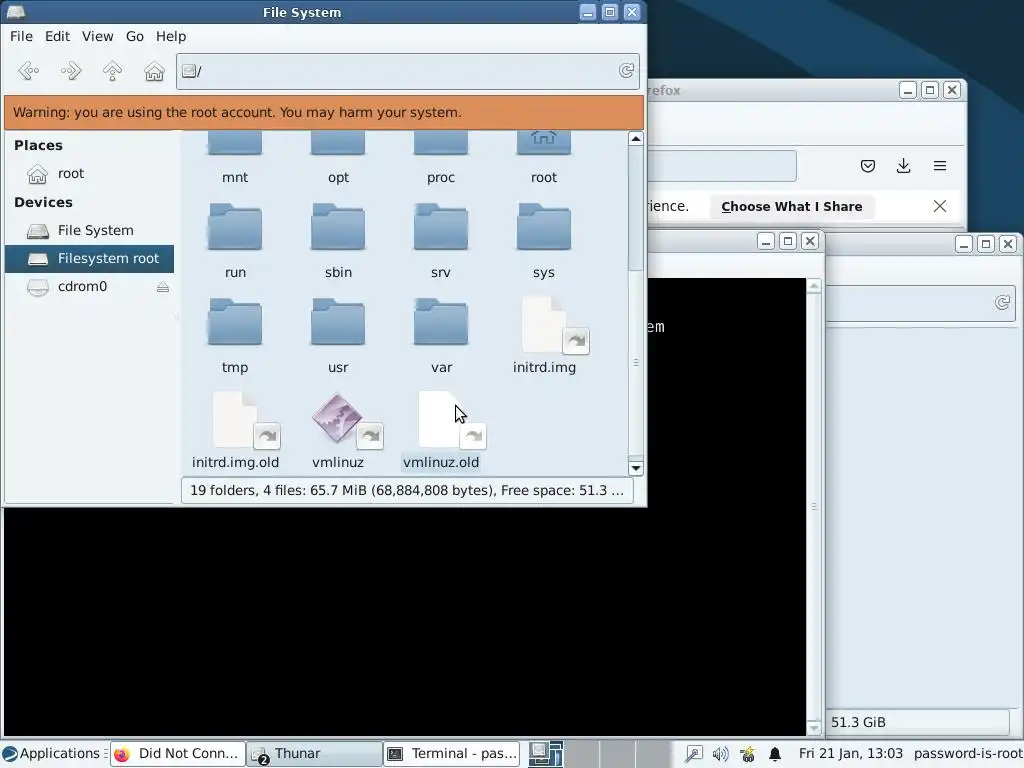Open the Firefox hamburger menu
The image size is (1024, 768).
(940, 166)
